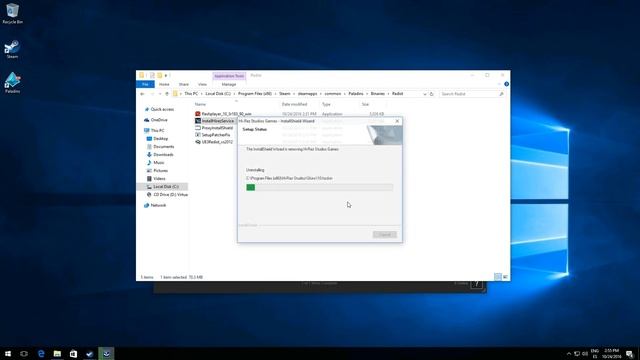The image size is (640, 360).
Task: Open Task View from the taskbar
Action: click(x=24, y=353)
